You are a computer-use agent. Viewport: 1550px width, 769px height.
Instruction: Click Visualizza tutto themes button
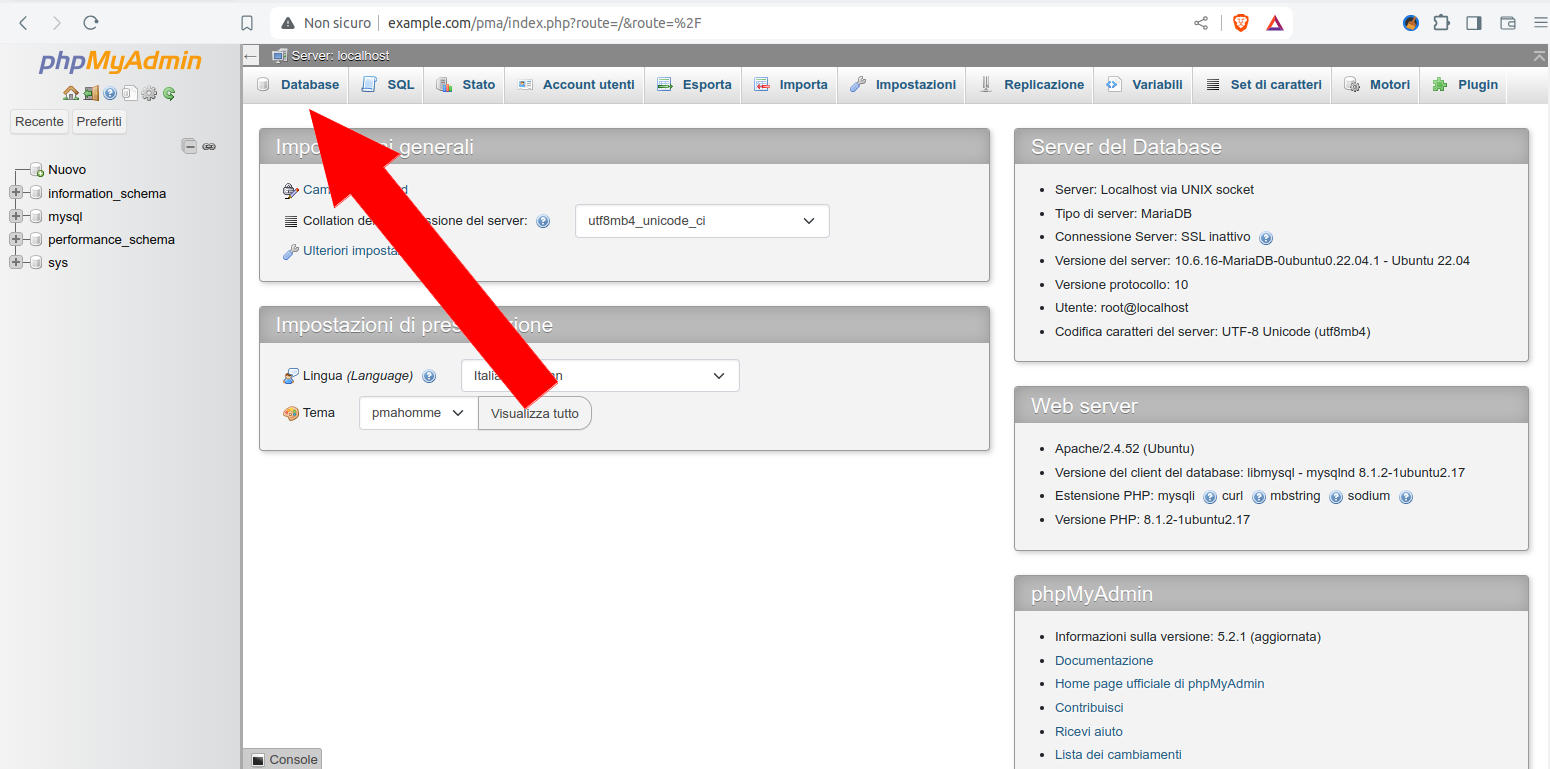point(535,413)
